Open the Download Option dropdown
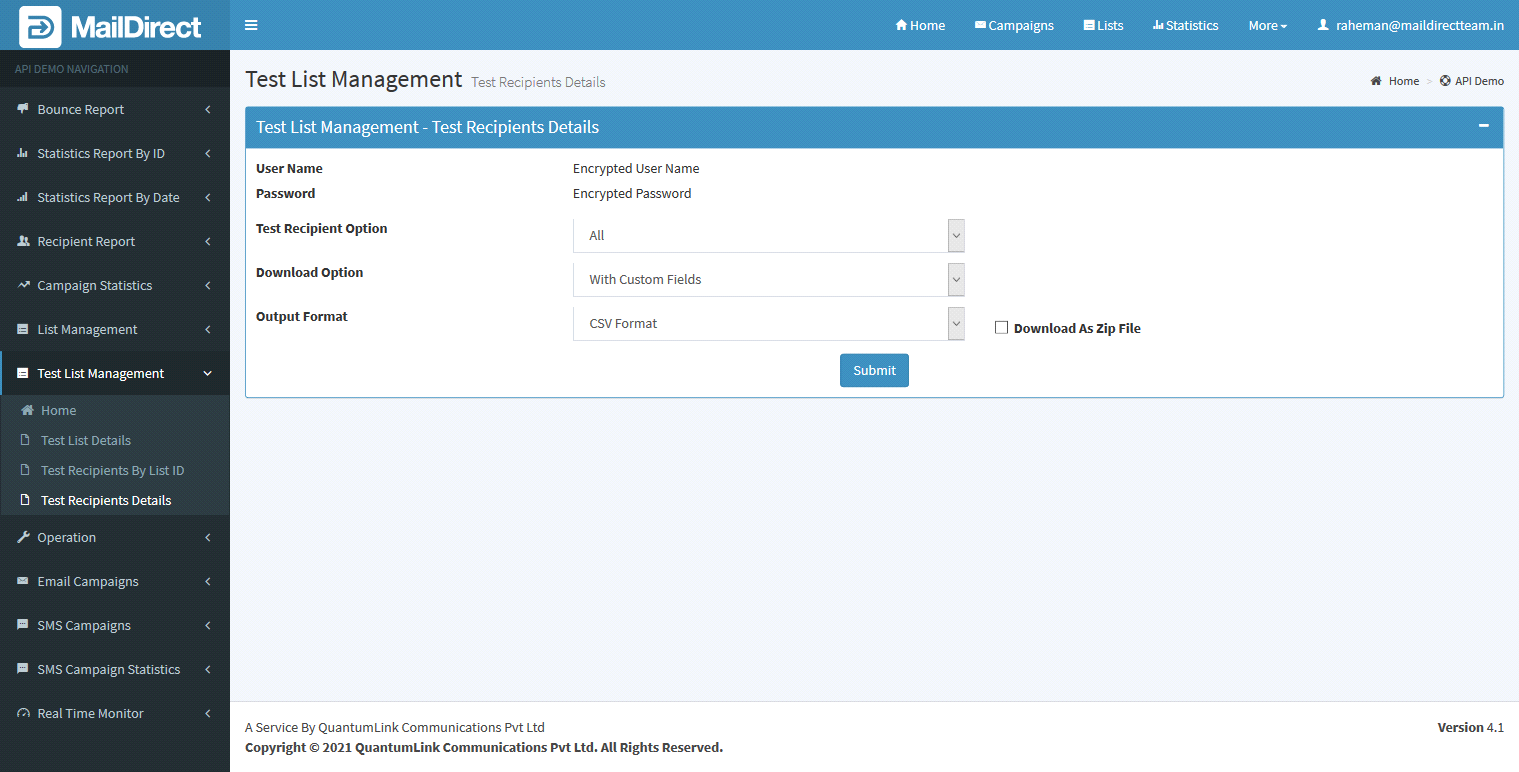 click(x=768, y=280)
